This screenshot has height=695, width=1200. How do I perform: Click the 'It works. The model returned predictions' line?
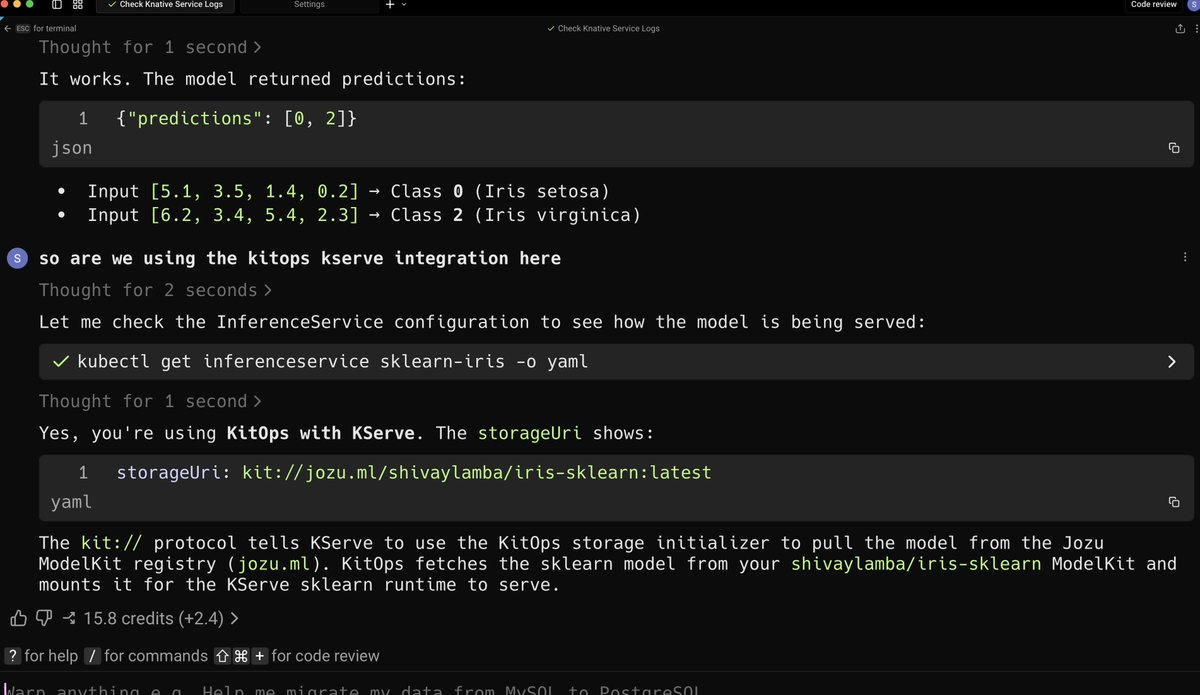(x=252, y=78)
